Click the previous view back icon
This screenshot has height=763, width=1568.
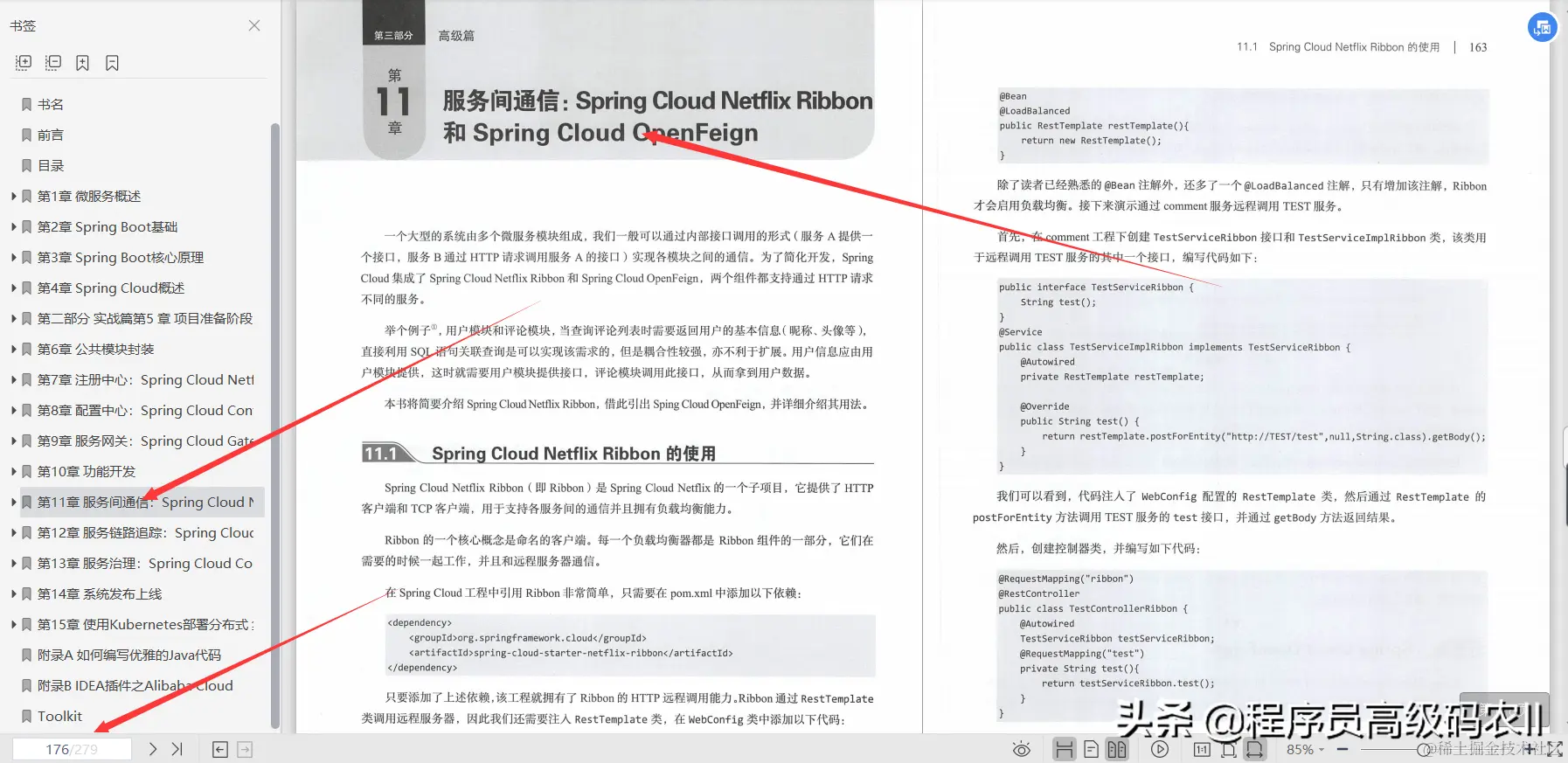[x=220, y=749]
